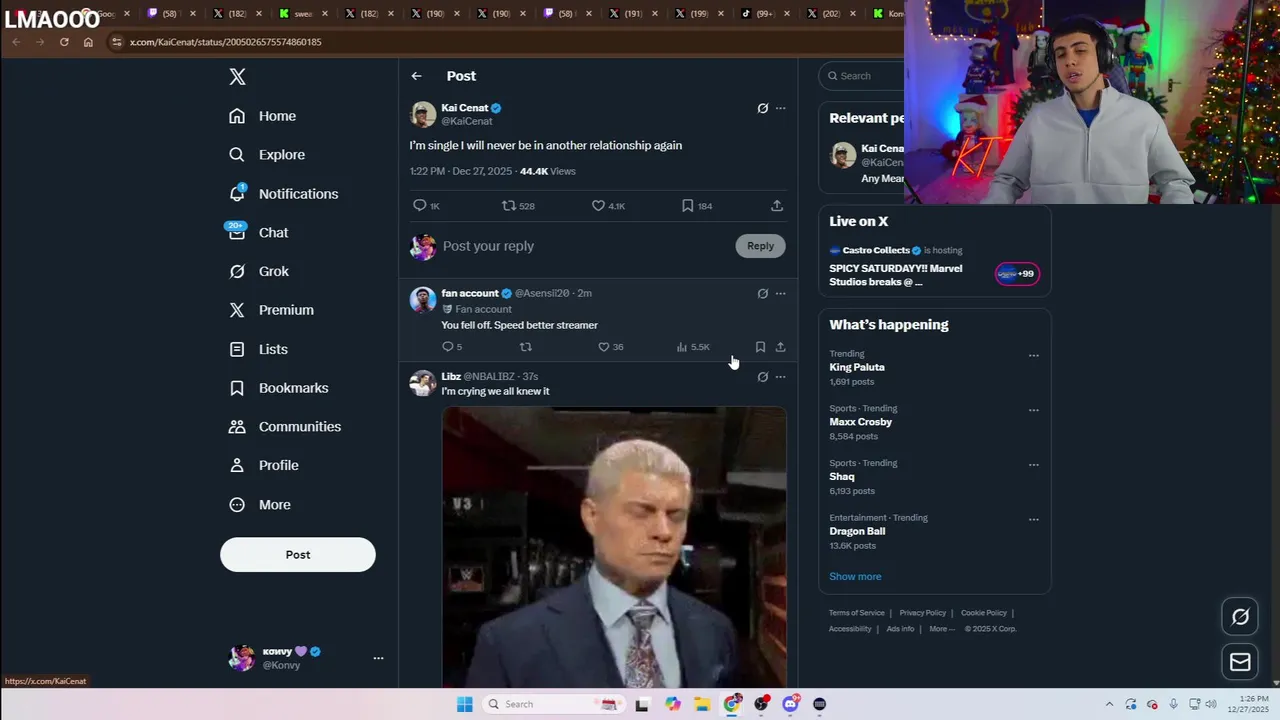Viewport: 1280px width, 720px height.
Task: Open Terms of Service link
Action: coord(857,613)
